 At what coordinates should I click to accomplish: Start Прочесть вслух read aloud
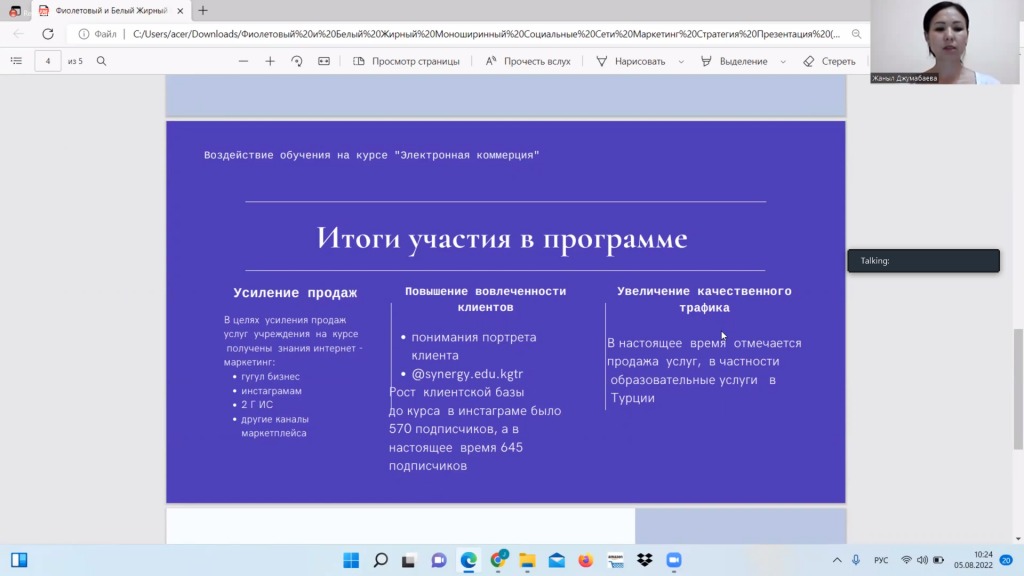[x=528, y=61]
